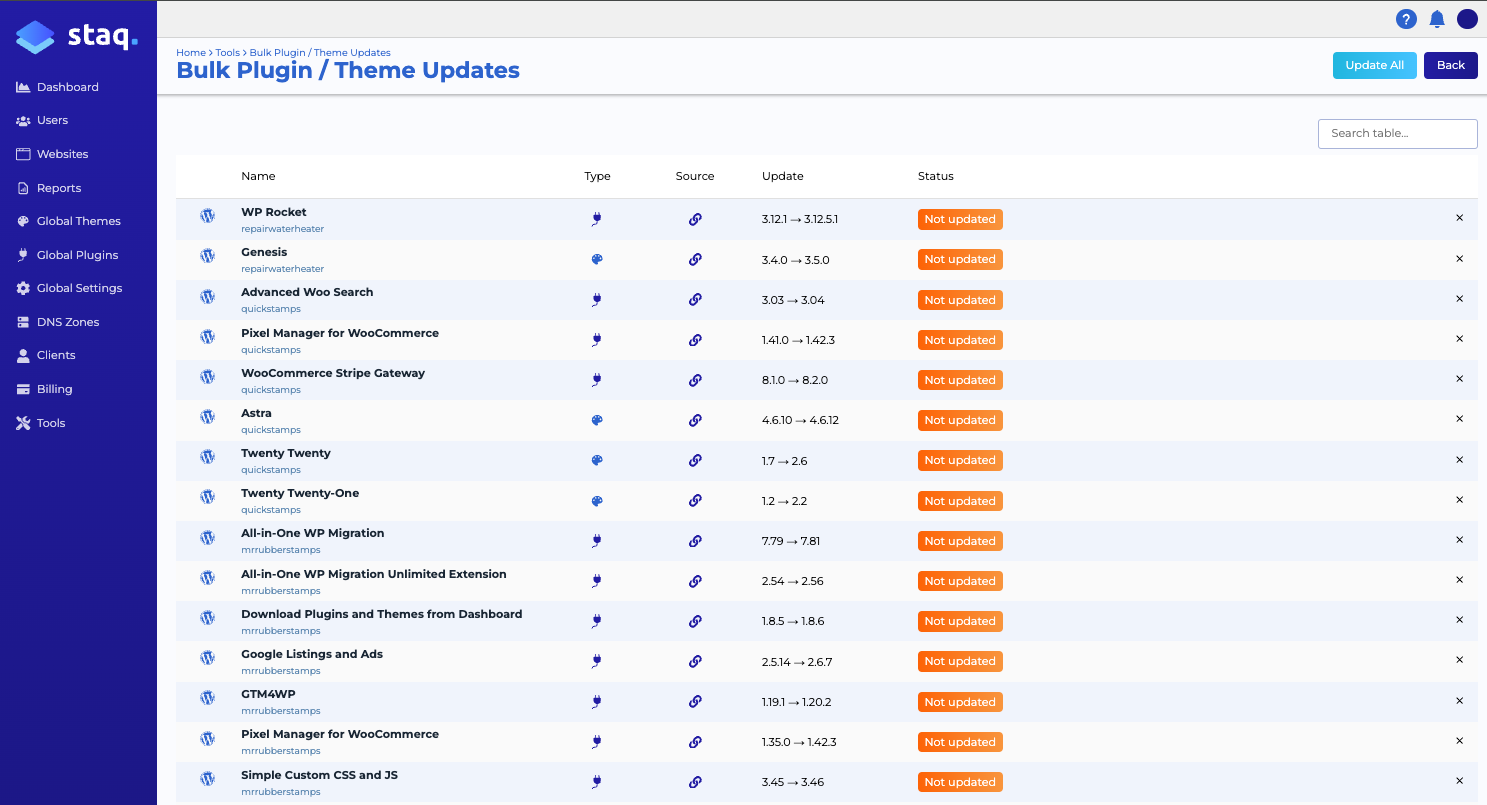
Task: Go to Tools in the breadcrumb
Action: pos(227,53)
